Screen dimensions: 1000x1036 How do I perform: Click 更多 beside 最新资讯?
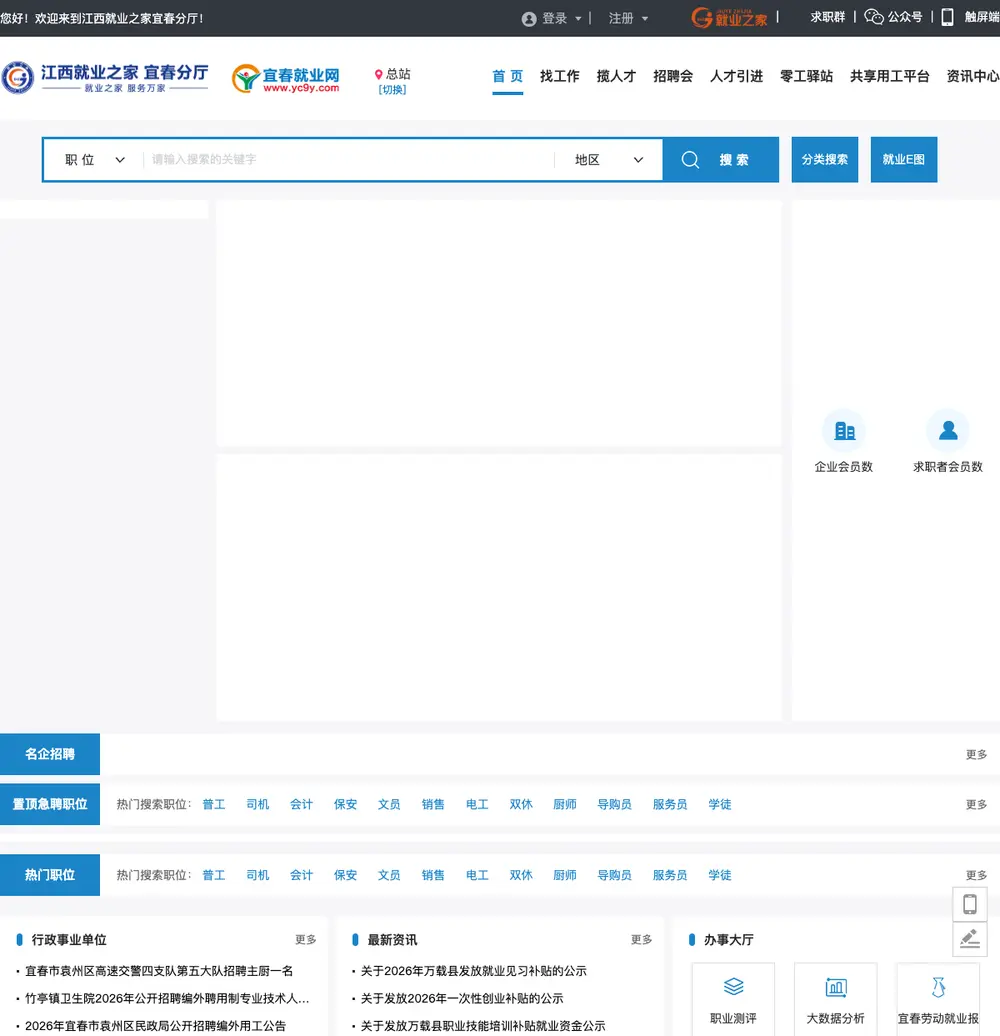click(641, 940)
